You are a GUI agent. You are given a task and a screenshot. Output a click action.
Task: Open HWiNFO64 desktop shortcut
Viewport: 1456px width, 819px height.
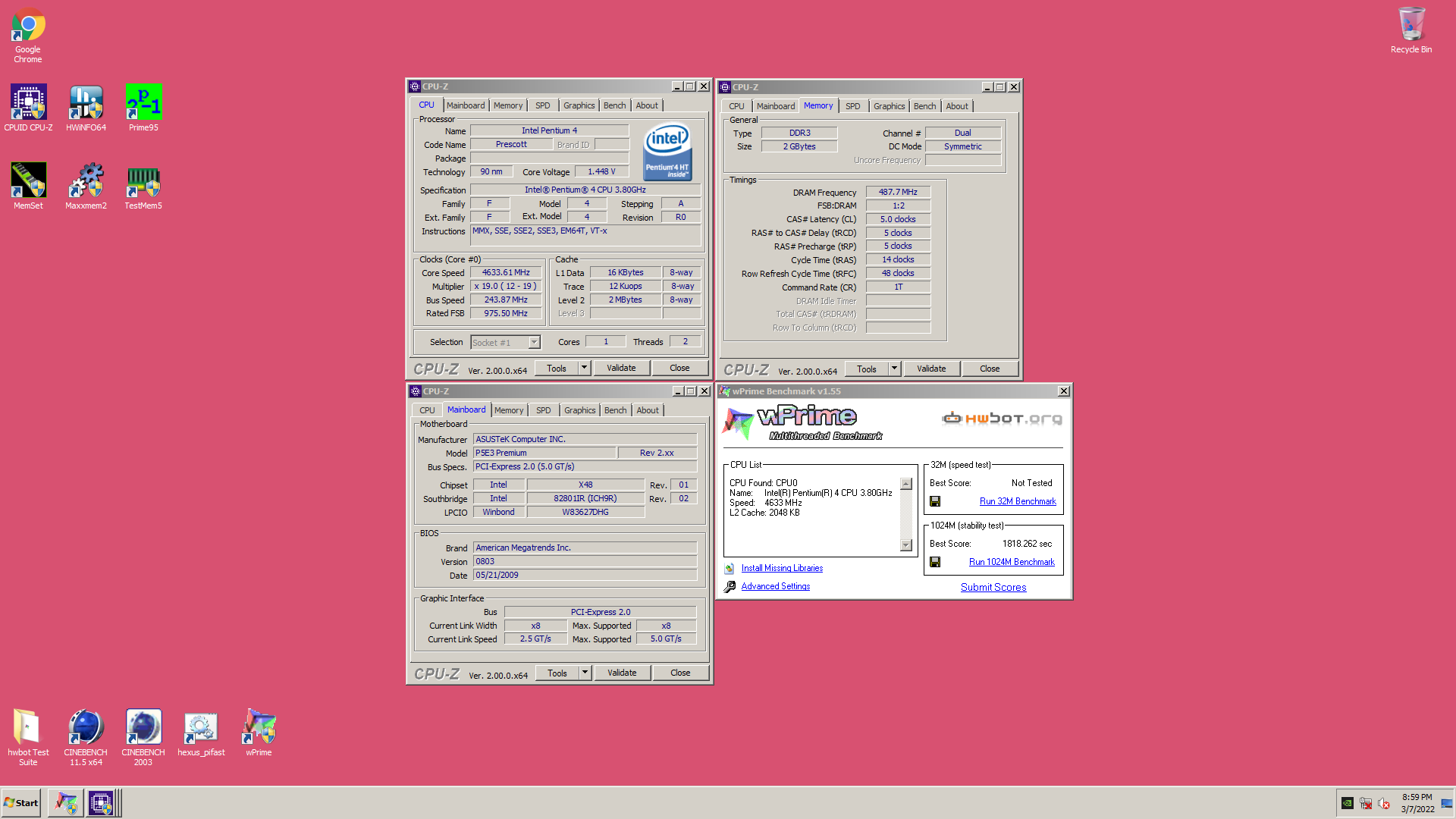point(86,108)
